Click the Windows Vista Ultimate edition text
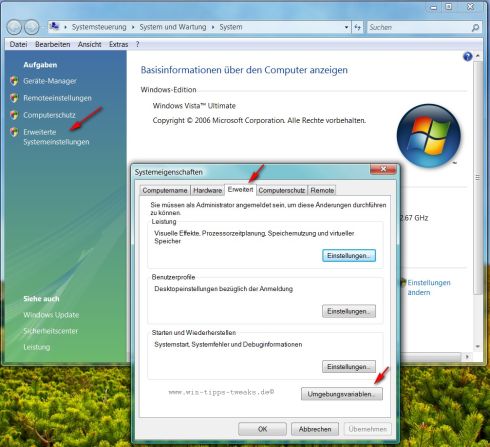 [x=194, y=106]
